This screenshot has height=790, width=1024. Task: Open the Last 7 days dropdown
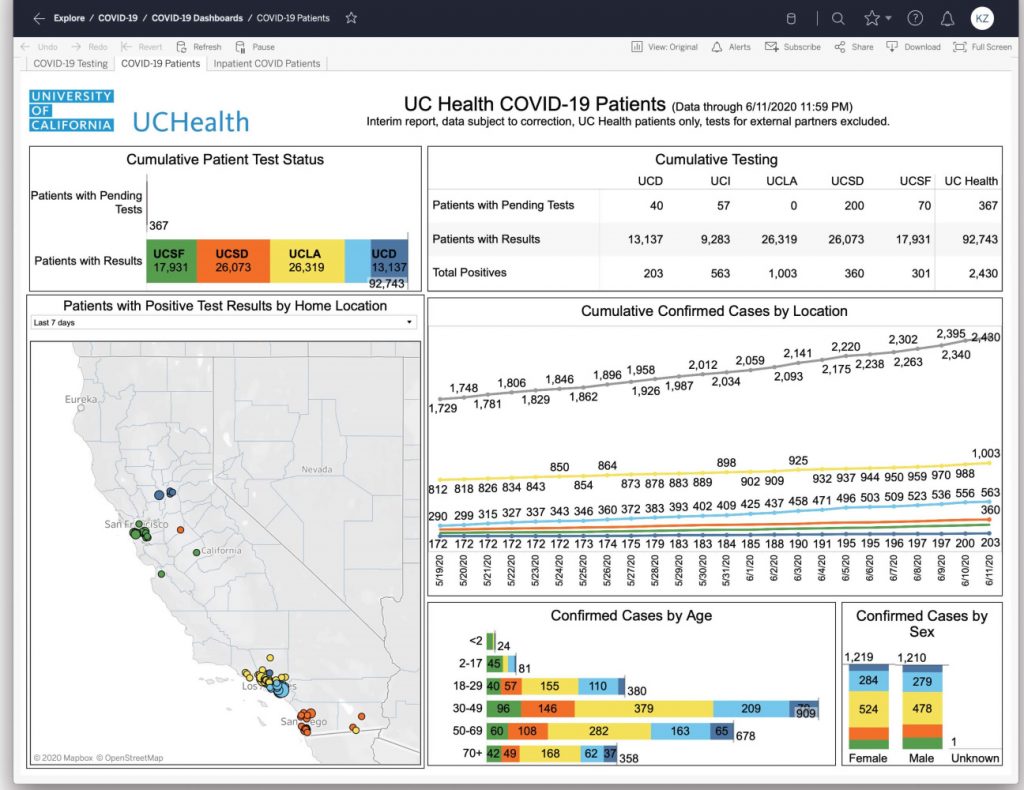click(x=223, y=323)
